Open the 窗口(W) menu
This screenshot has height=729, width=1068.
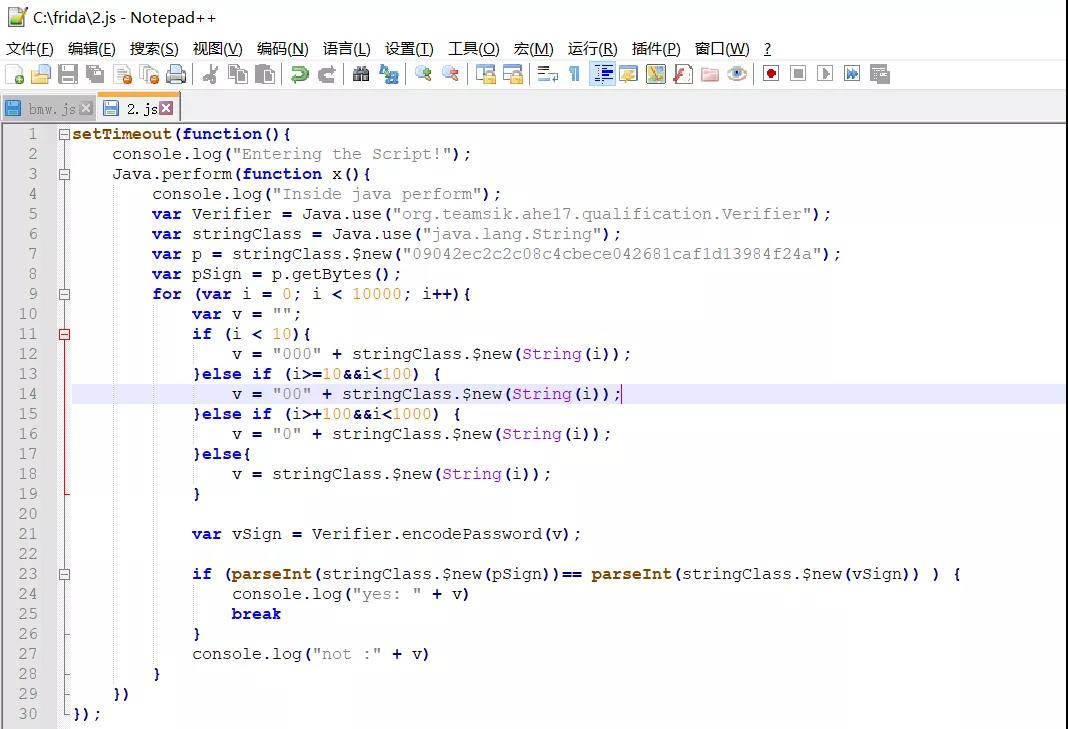[x=722, y=49]
